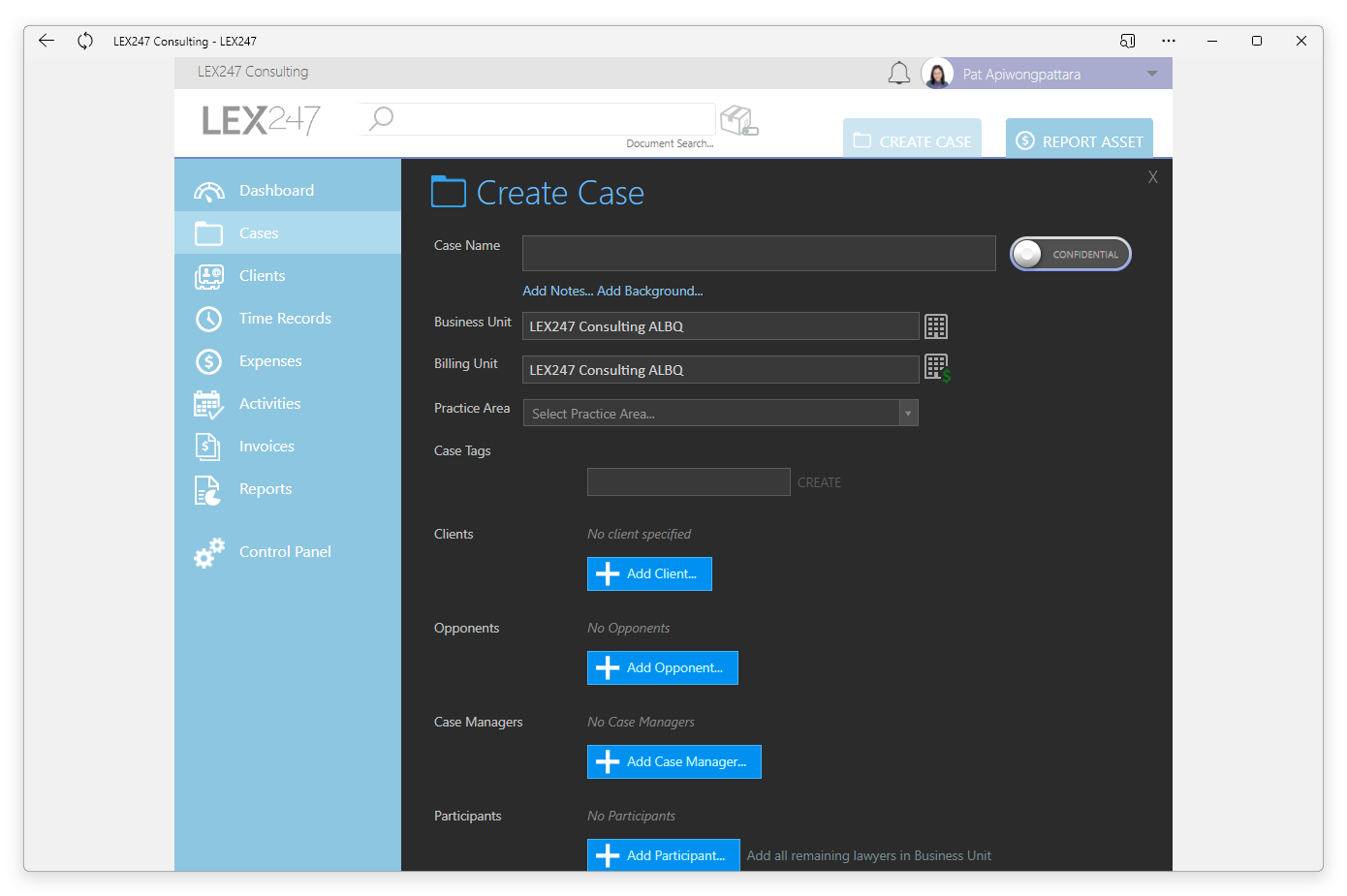Pick Business Unit using the building icon

click(936, 326)
